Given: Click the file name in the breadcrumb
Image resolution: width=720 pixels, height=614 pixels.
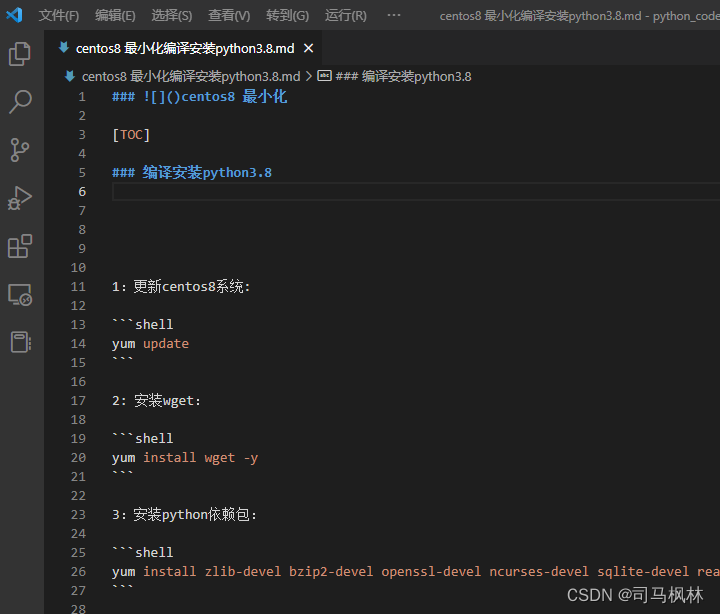Looking at the screenshot, I should (191, 76).
